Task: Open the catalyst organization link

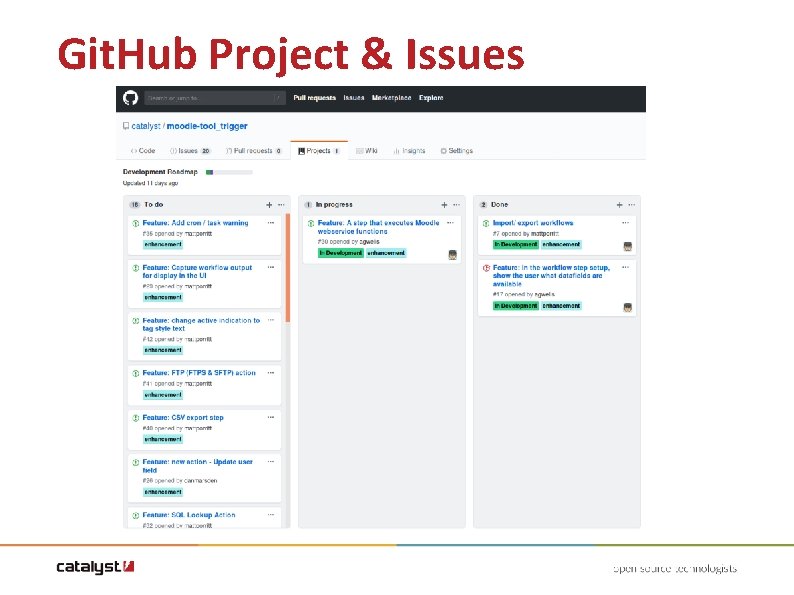Action: click(x=146, y=126)
